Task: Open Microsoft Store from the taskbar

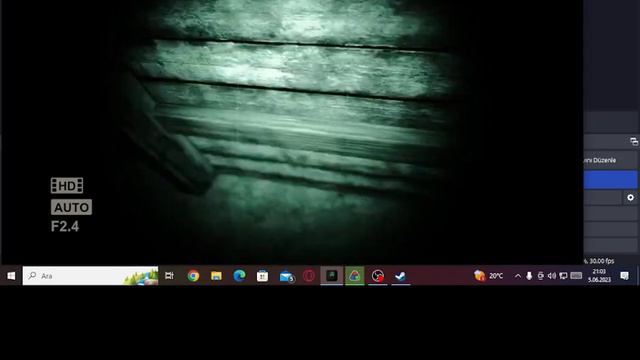Action: 262,276
